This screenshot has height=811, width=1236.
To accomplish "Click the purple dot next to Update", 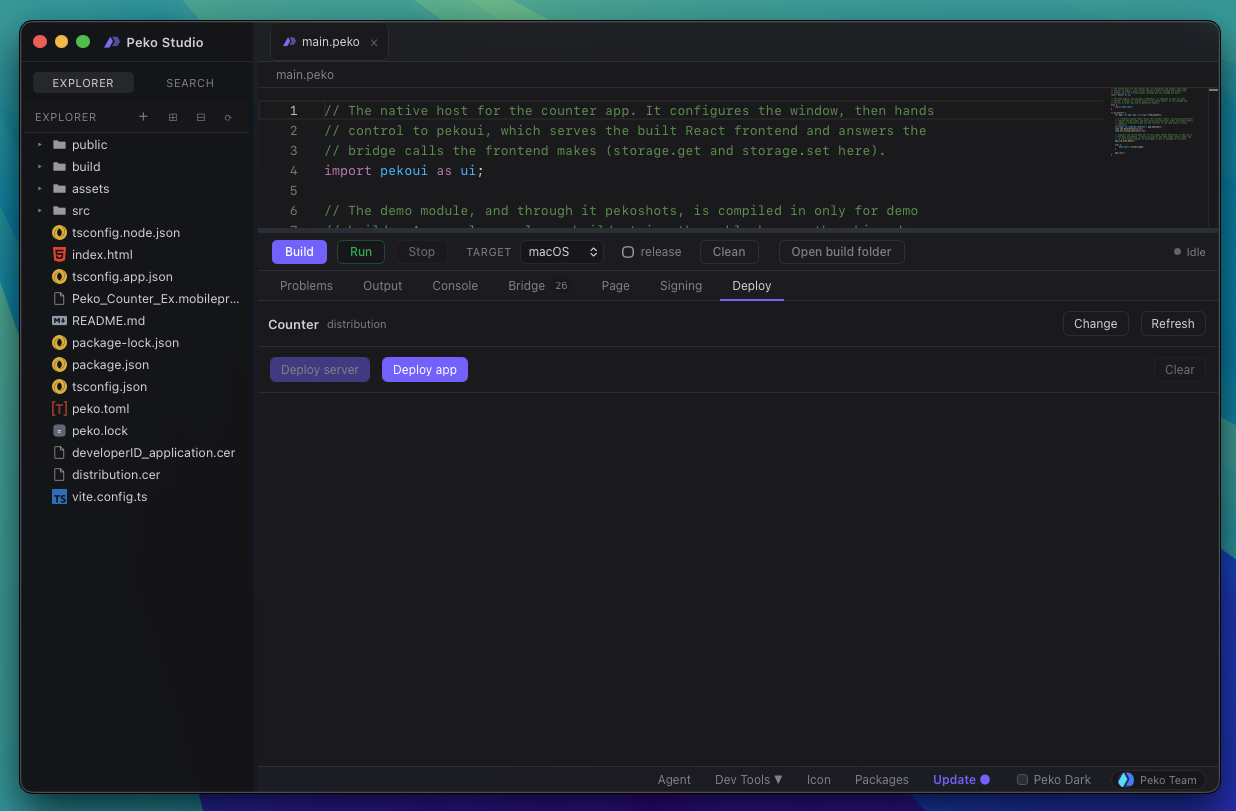I will (x=985, y=780).
